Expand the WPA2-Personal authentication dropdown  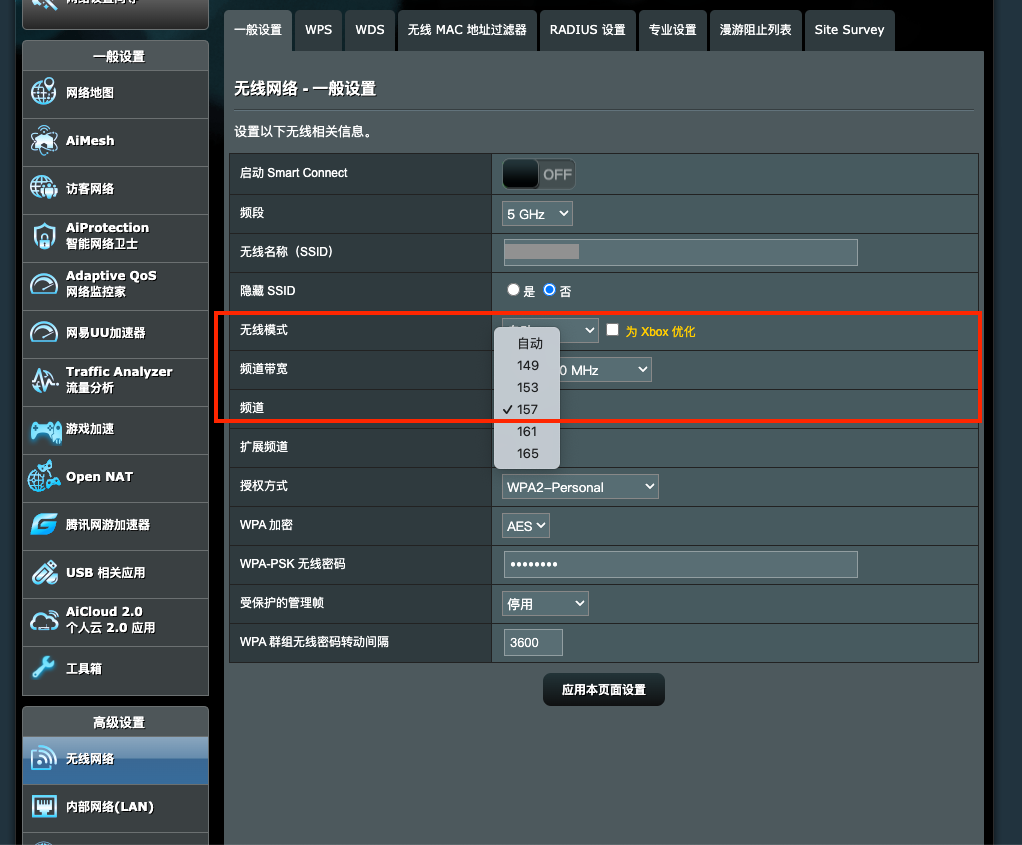(580, 487)
